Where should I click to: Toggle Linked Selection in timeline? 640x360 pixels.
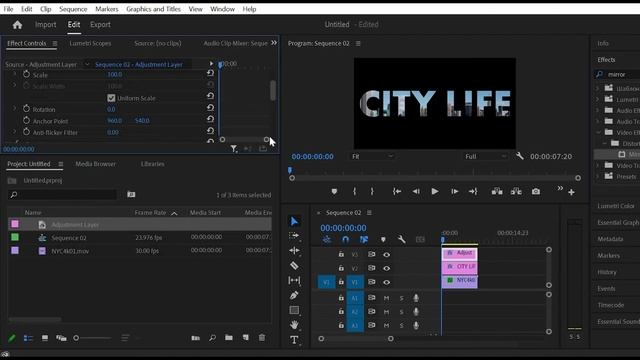pyautogui.click(x=364, y=240)
